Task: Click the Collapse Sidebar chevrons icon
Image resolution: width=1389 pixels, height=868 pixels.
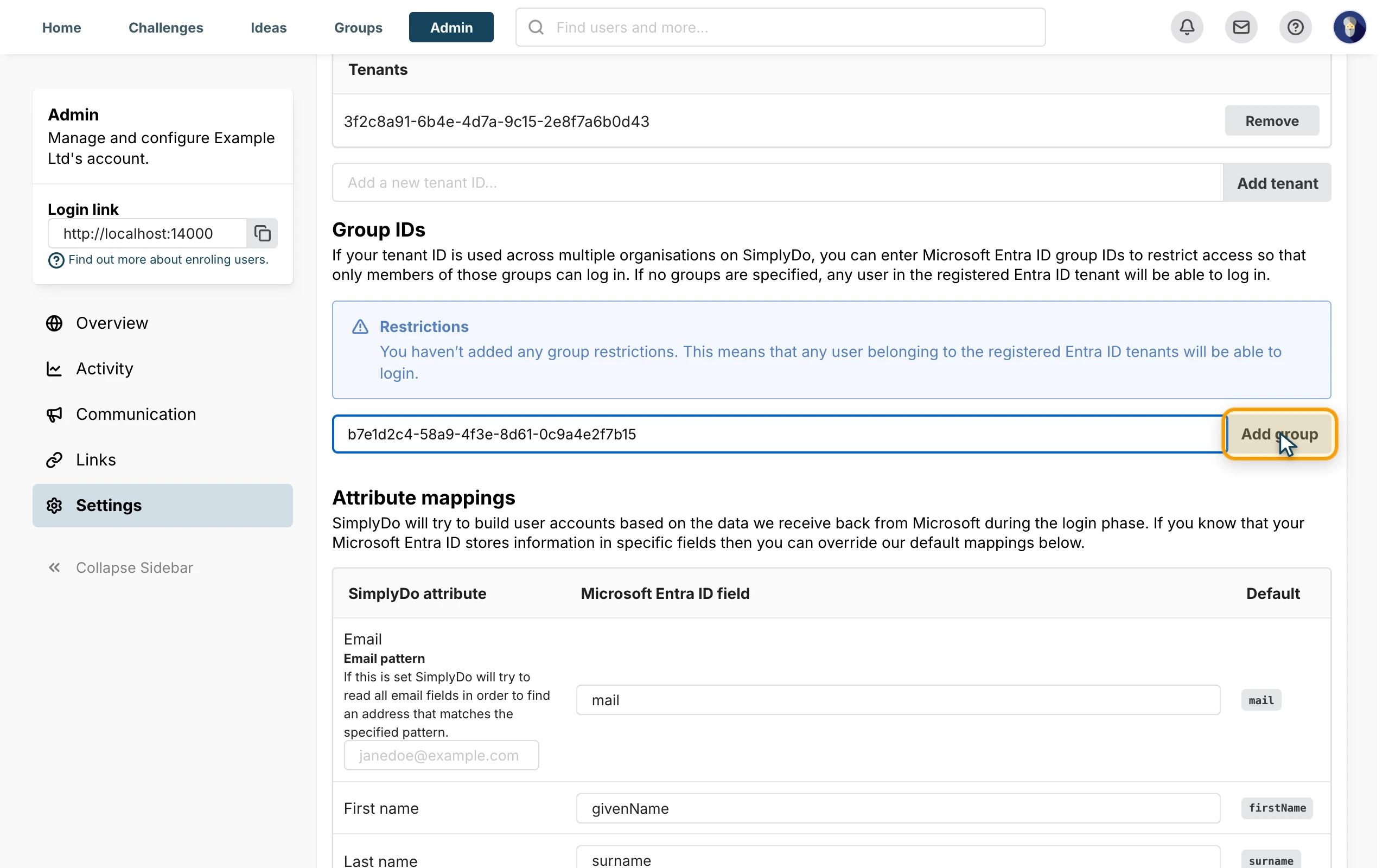Action: pyautogui.click(x=54, y=568)
